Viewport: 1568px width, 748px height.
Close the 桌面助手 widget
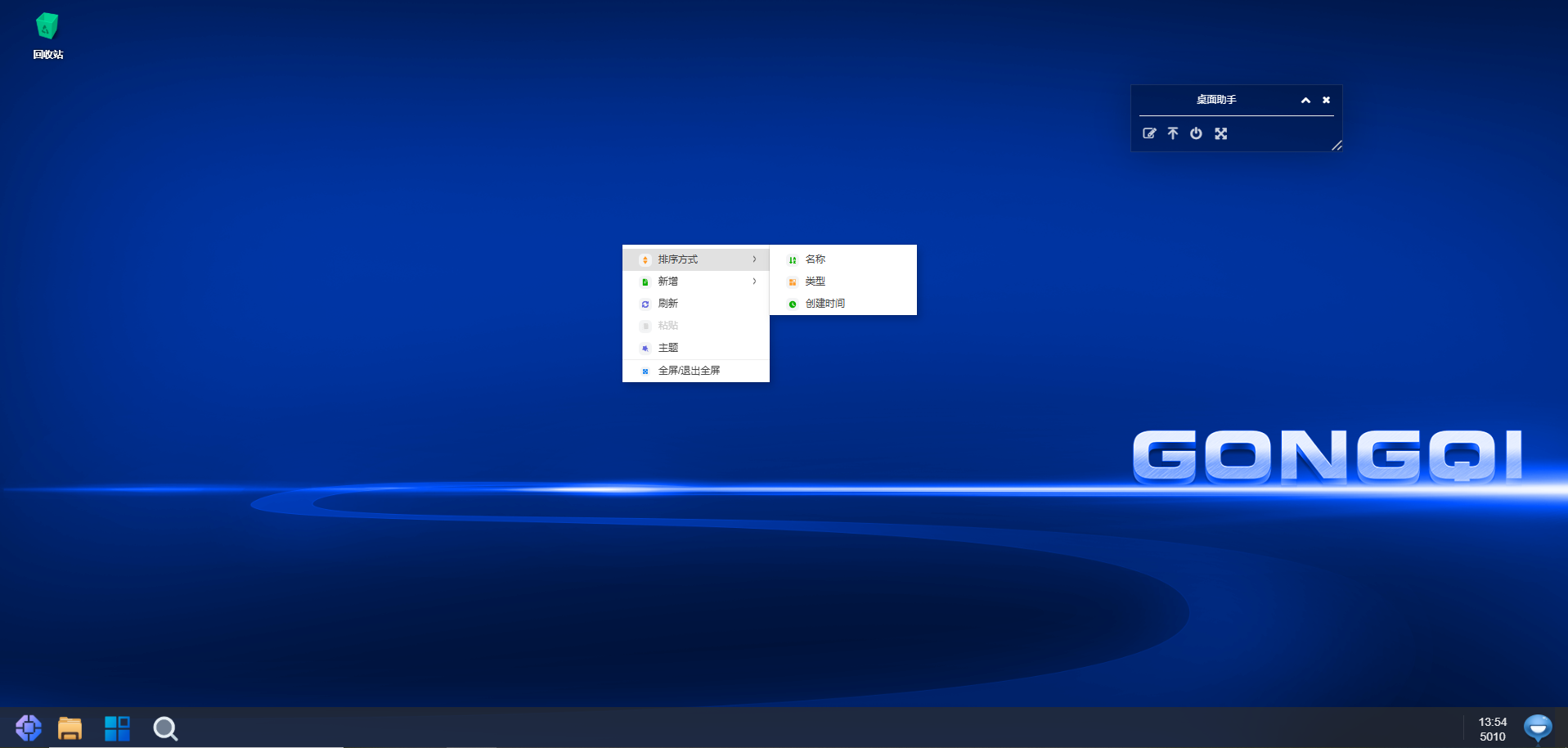(1326, 100)
